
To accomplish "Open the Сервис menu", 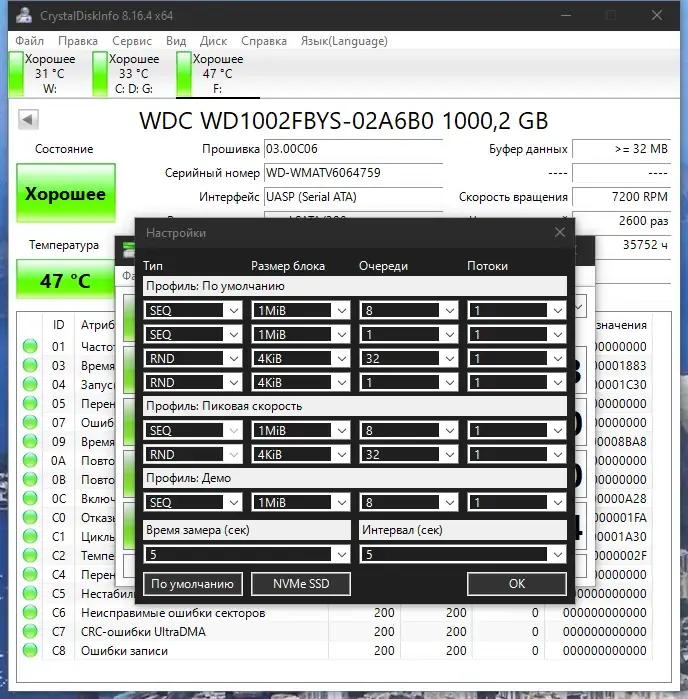I will coord(132,41).
